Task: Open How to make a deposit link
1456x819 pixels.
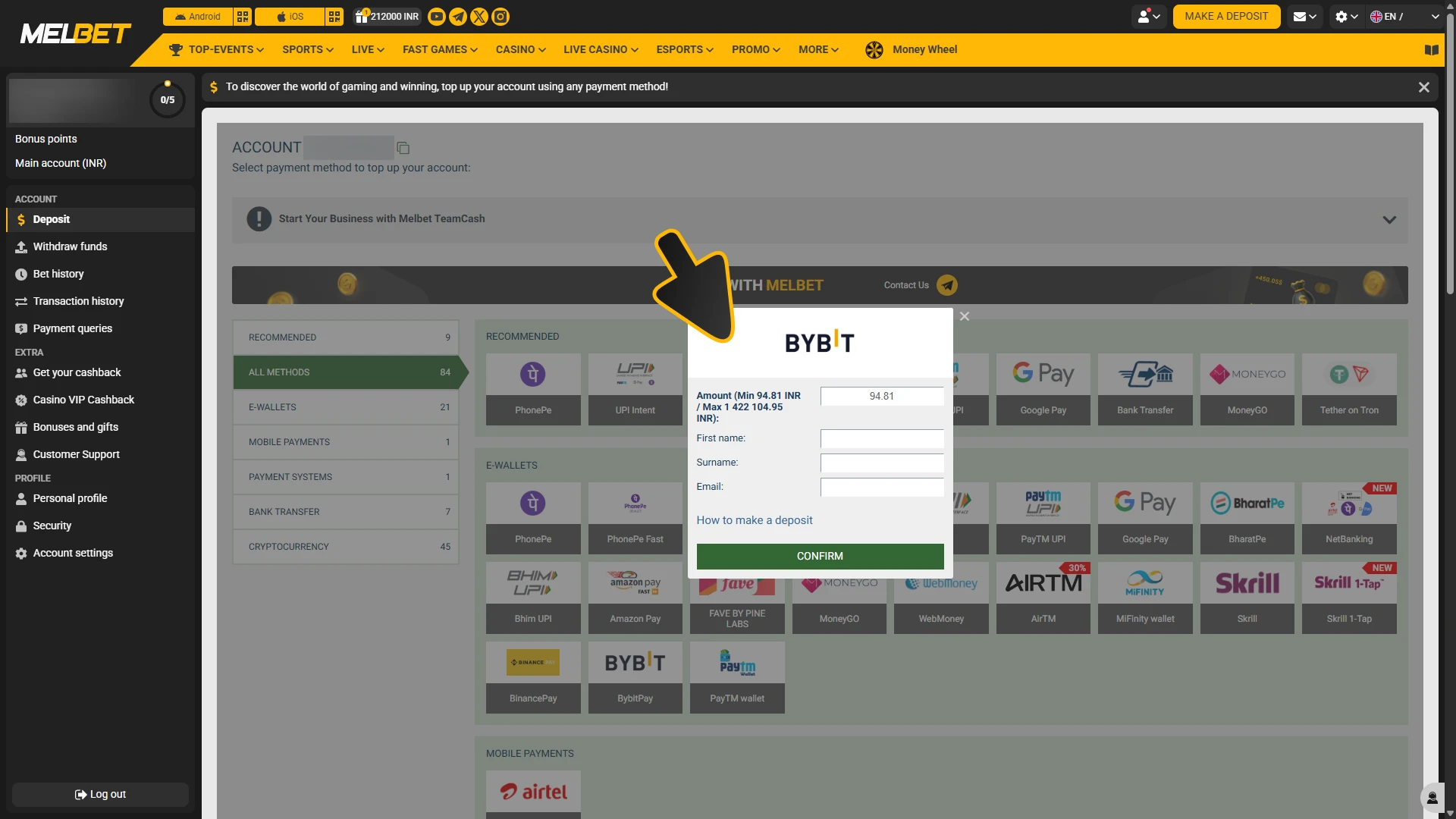Action: pos(755,520)
